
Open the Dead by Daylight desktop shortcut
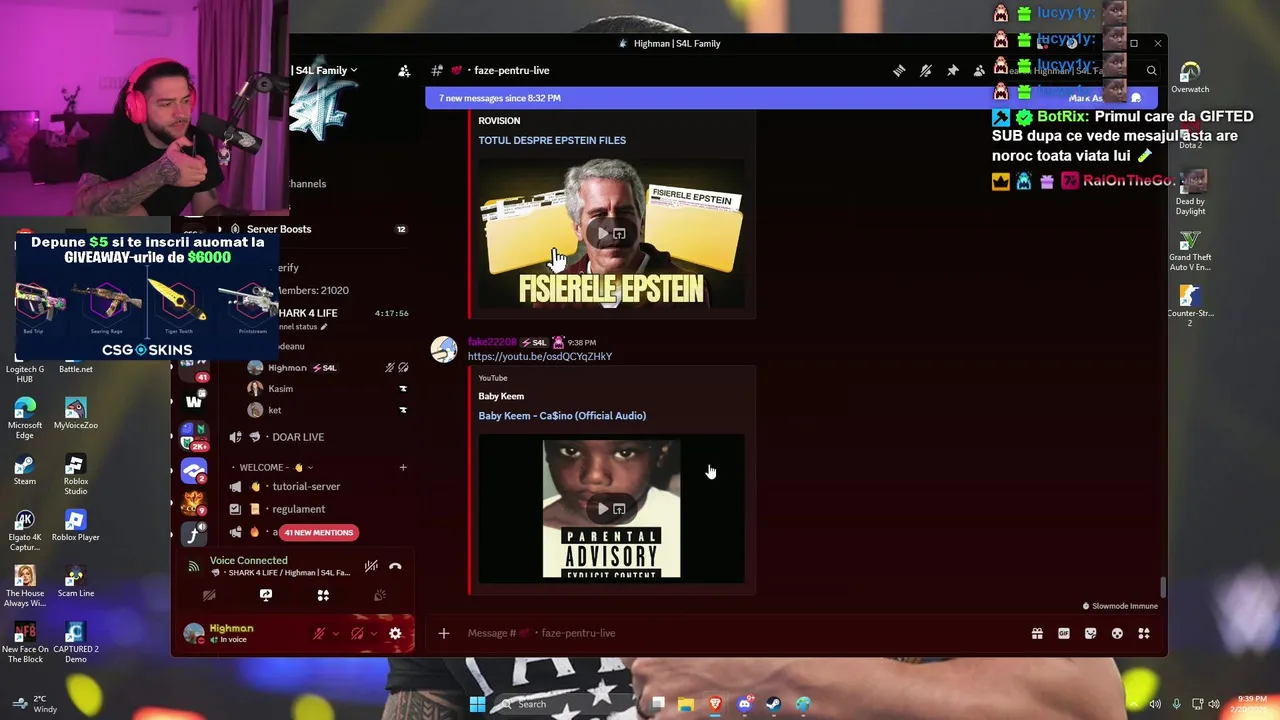[1190, 194]
